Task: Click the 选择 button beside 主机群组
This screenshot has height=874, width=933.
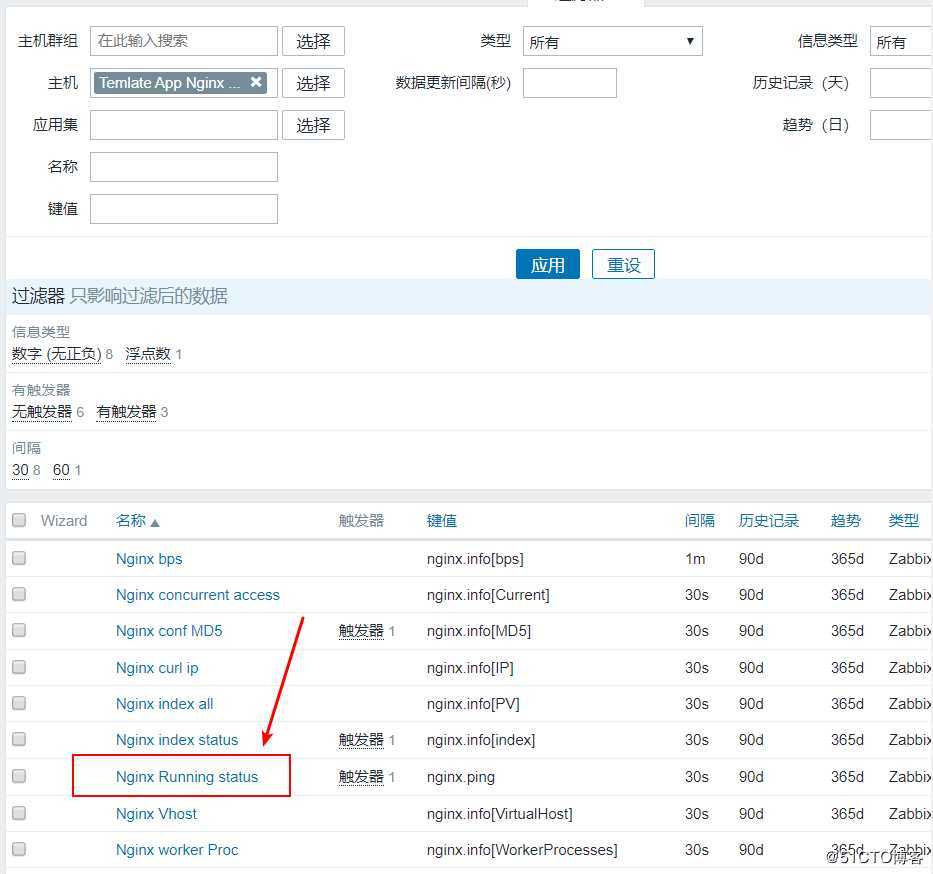Action: click(x=313, y=41)
